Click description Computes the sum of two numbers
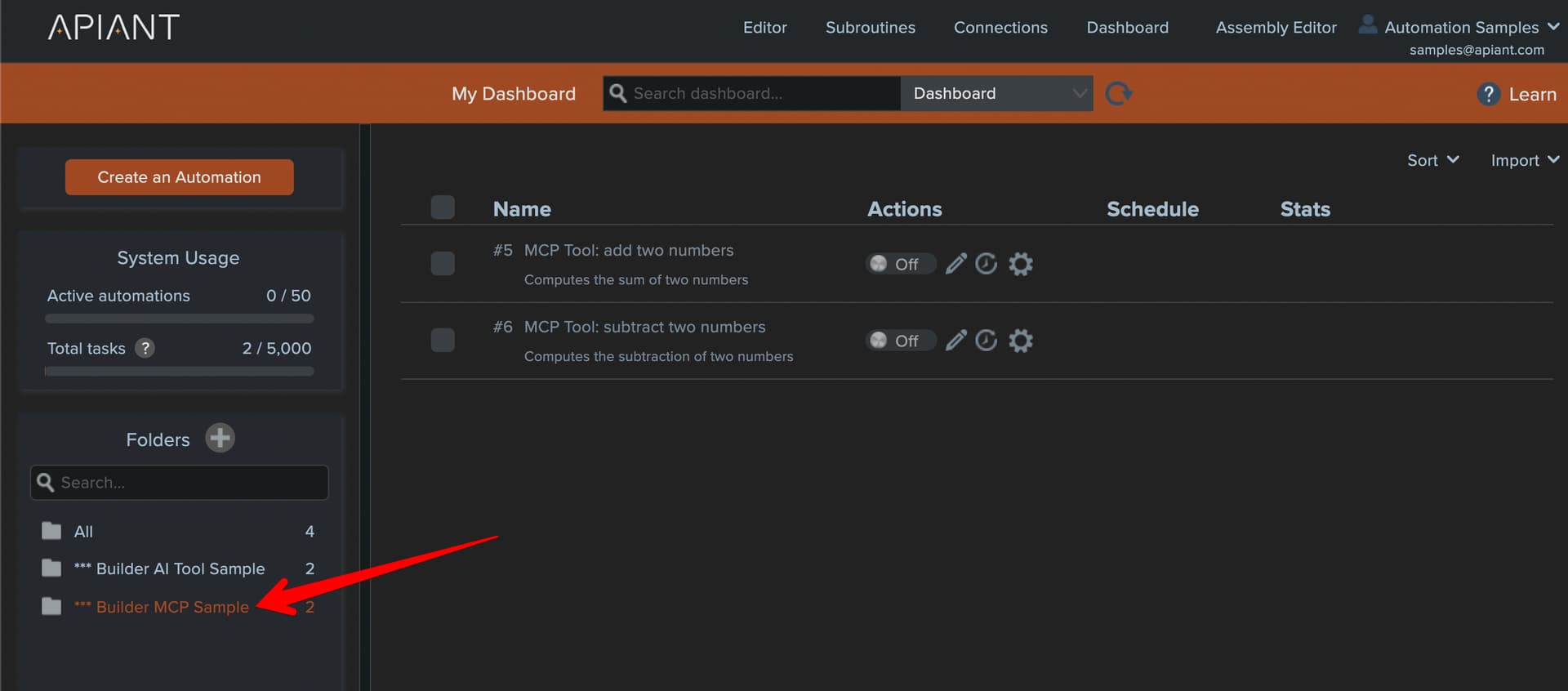Screen dimensions: 1568x691 tap(636, 279)
